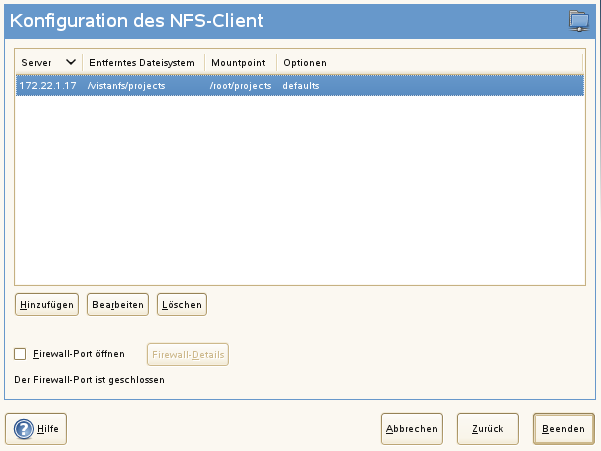Viewport: 601px width, 451px height.
Task: Click the Optionen column header
Action: coord(305,63)
